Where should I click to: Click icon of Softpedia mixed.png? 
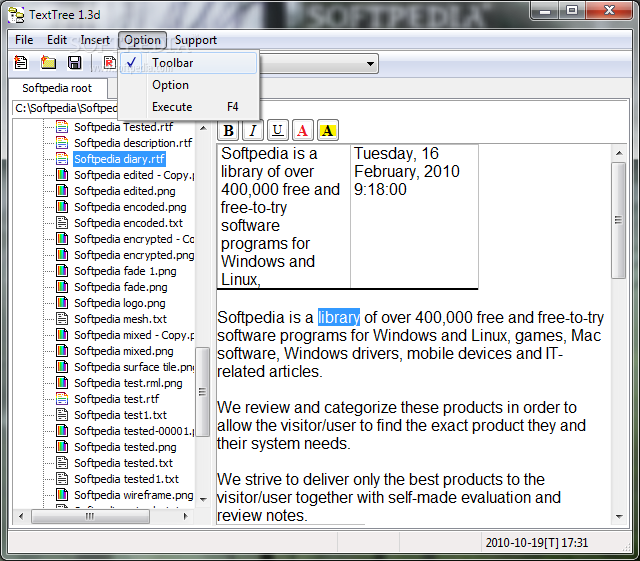(62, 351)
